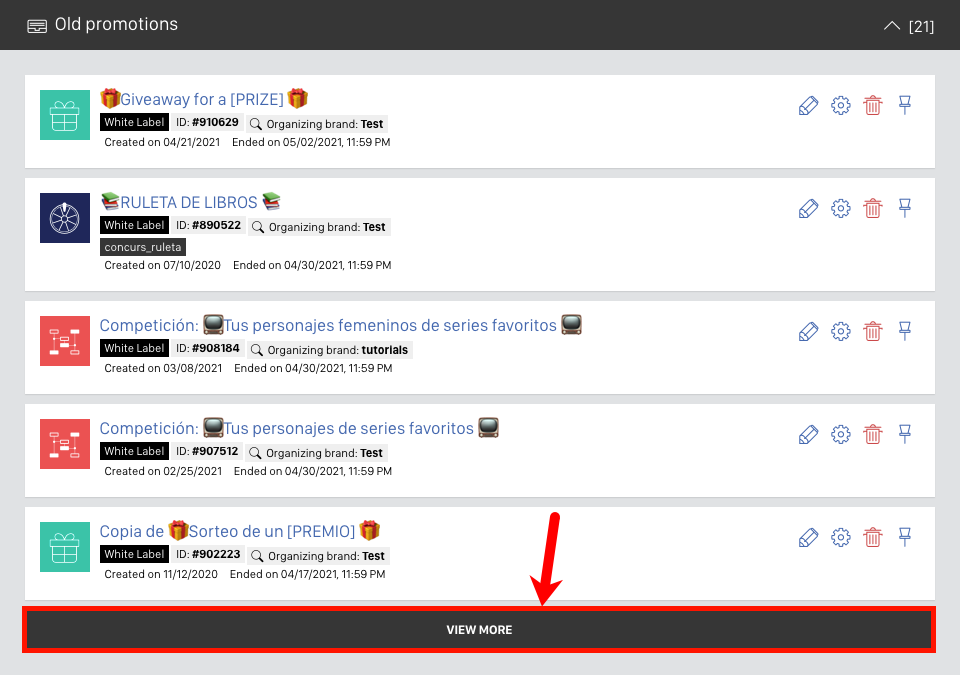Open Copia de Sorteo de un [PREMIO] link
The height and width of the screenshot is (675, 960).
coord(240,530)
